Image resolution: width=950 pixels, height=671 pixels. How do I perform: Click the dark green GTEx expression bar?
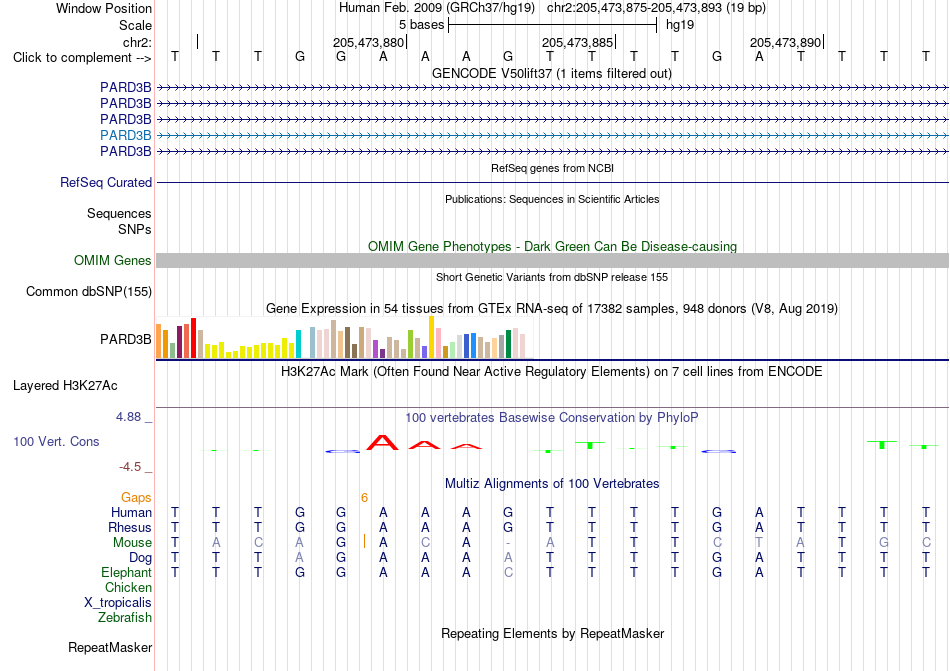pyautogui.click(x=508, y=344)
